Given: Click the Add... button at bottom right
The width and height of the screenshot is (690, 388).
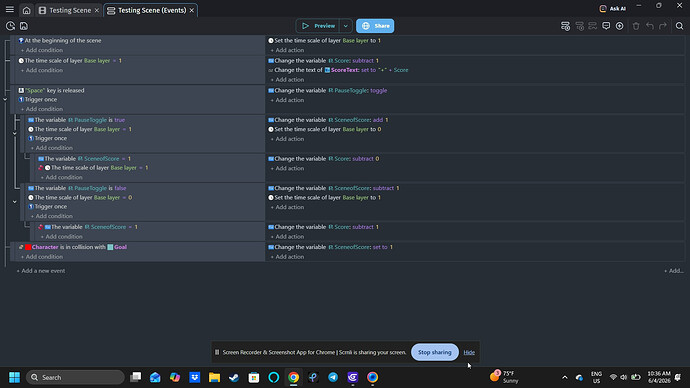Looking at the screenshot, I should (674, 271).
